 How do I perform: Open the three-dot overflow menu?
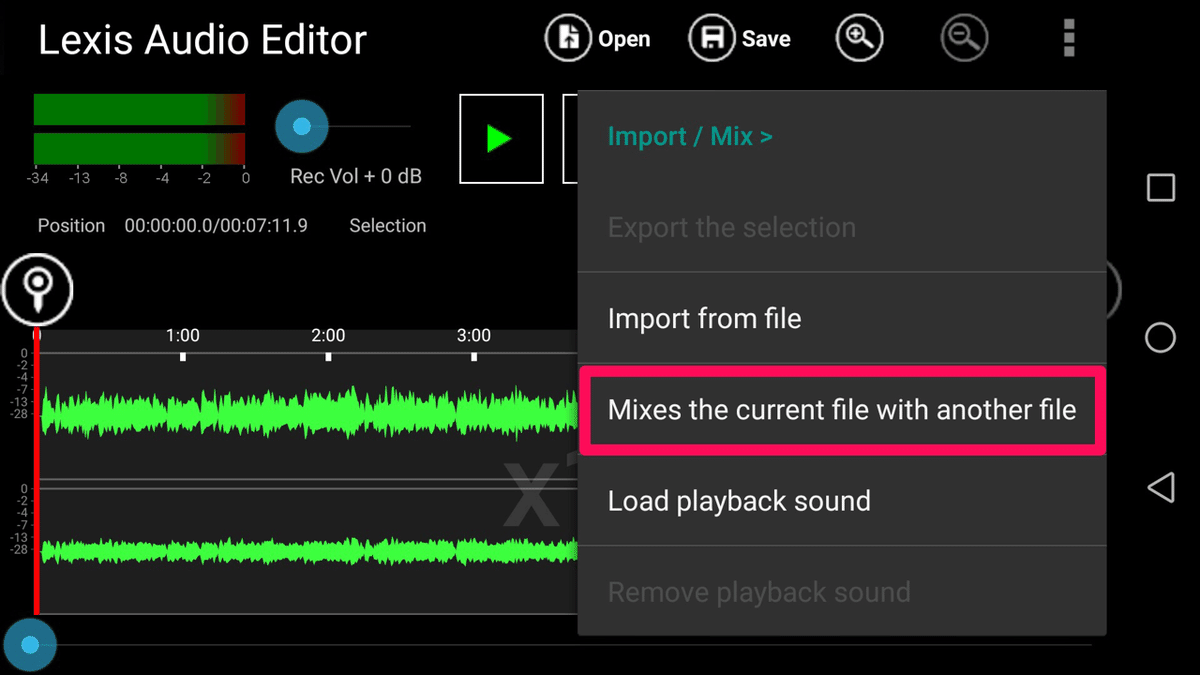pos(1069,39)
